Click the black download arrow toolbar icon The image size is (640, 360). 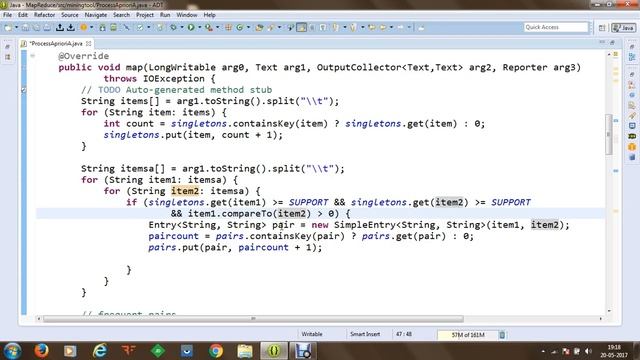click(x=71, y=27)
